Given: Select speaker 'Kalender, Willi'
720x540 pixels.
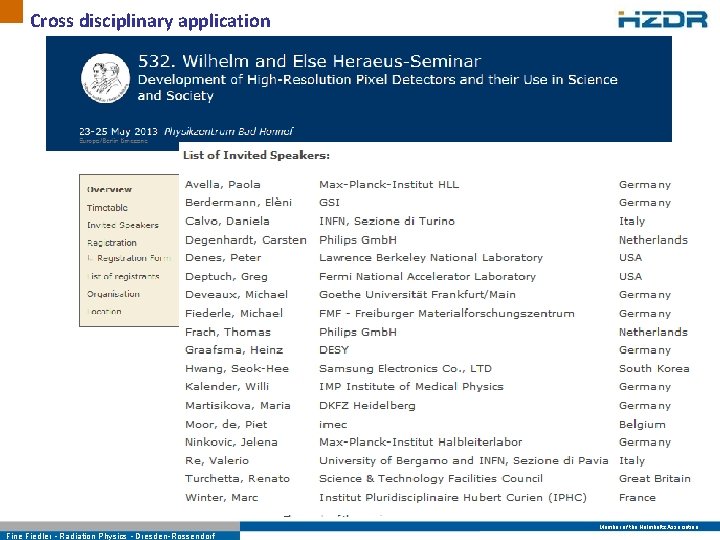Looking at the screenshot, I should pos(227,386).
